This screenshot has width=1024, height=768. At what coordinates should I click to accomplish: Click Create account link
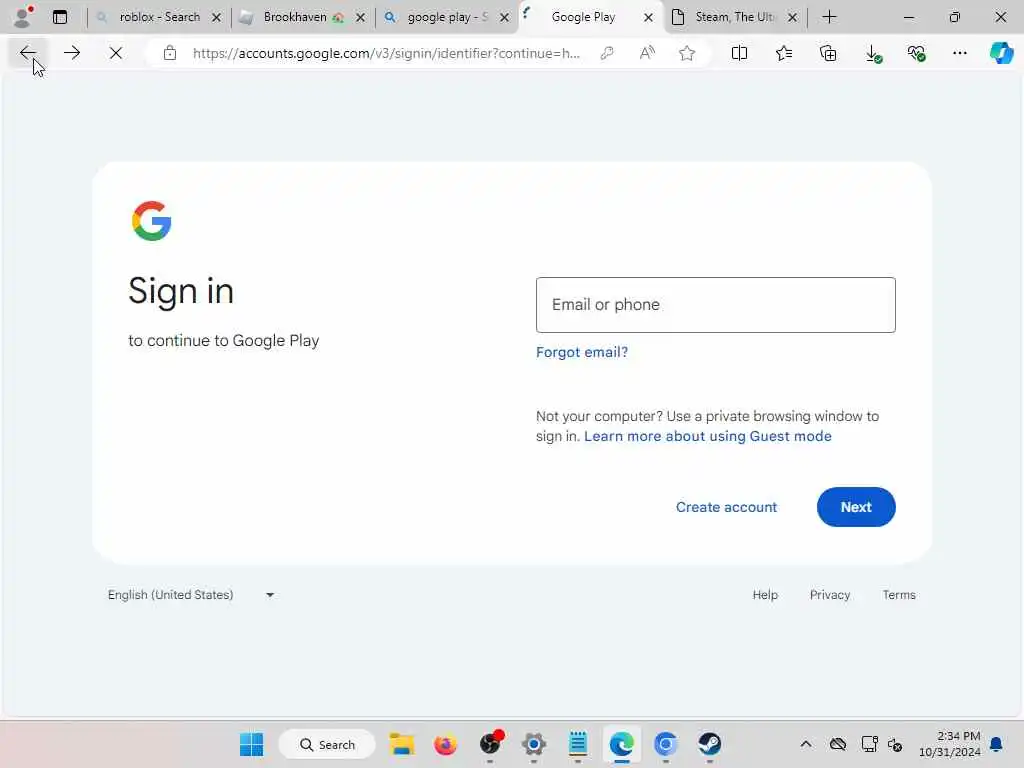pyautogui.click(x=726, y=507)
